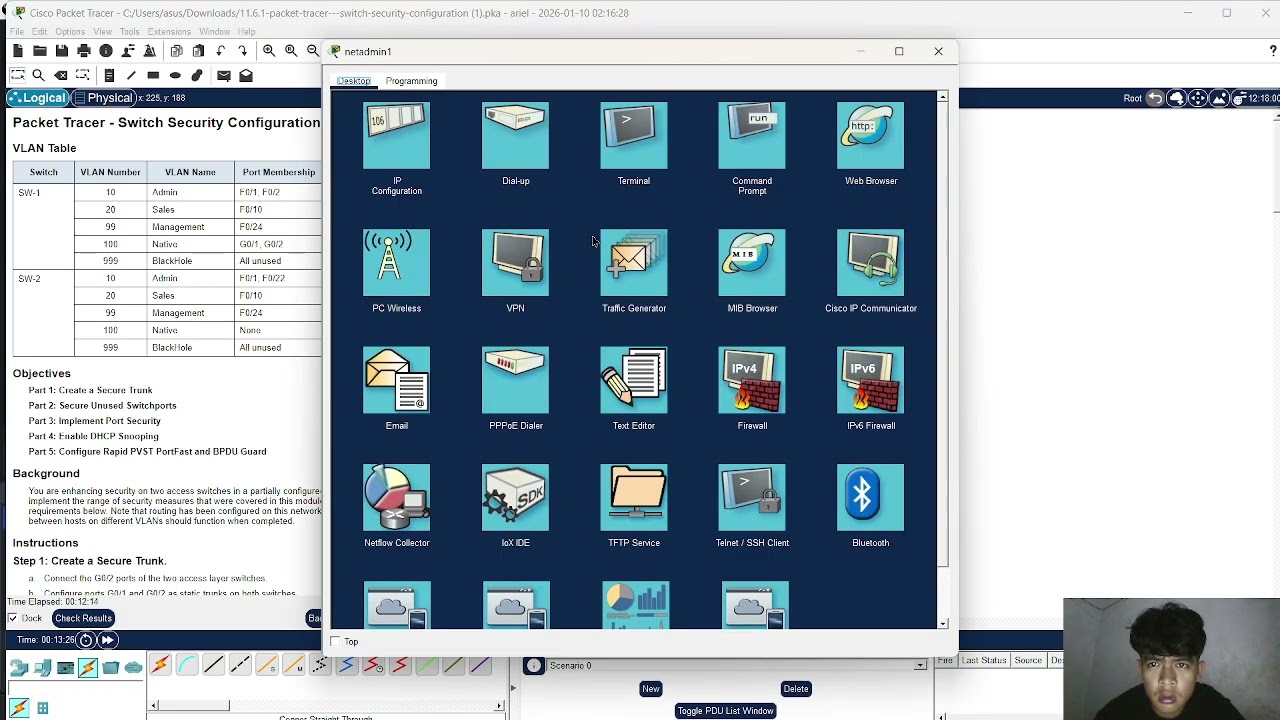Click the Last Status column header

[984, 660]
